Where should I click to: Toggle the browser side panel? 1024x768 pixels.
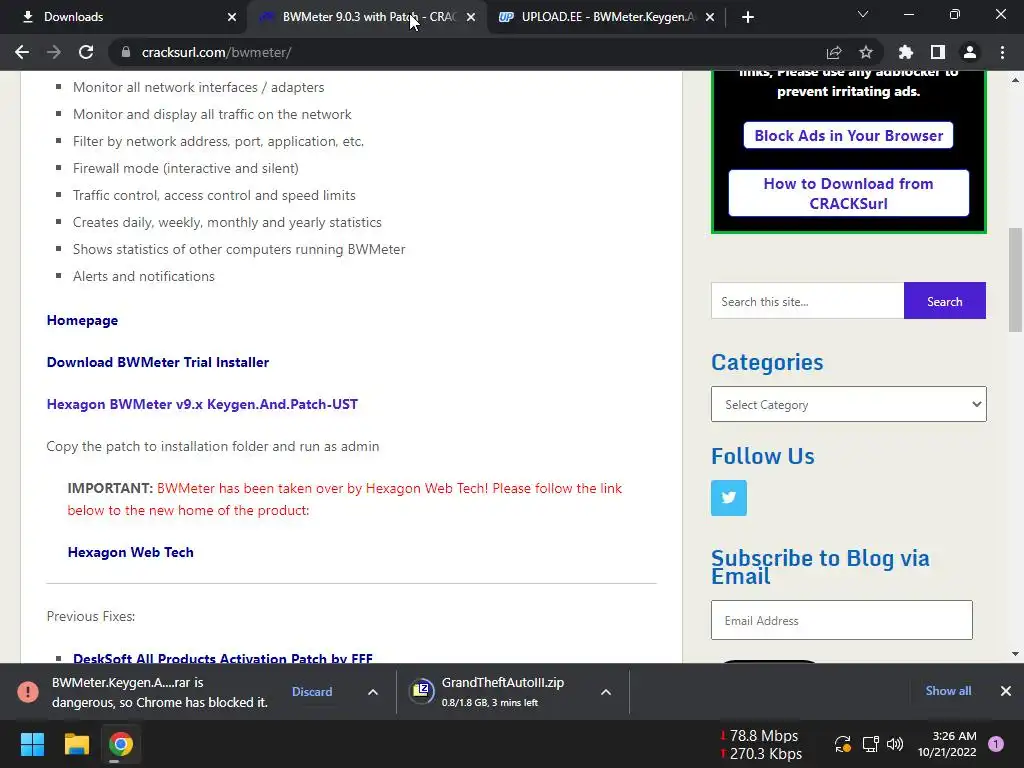click(x=938, y=52)
